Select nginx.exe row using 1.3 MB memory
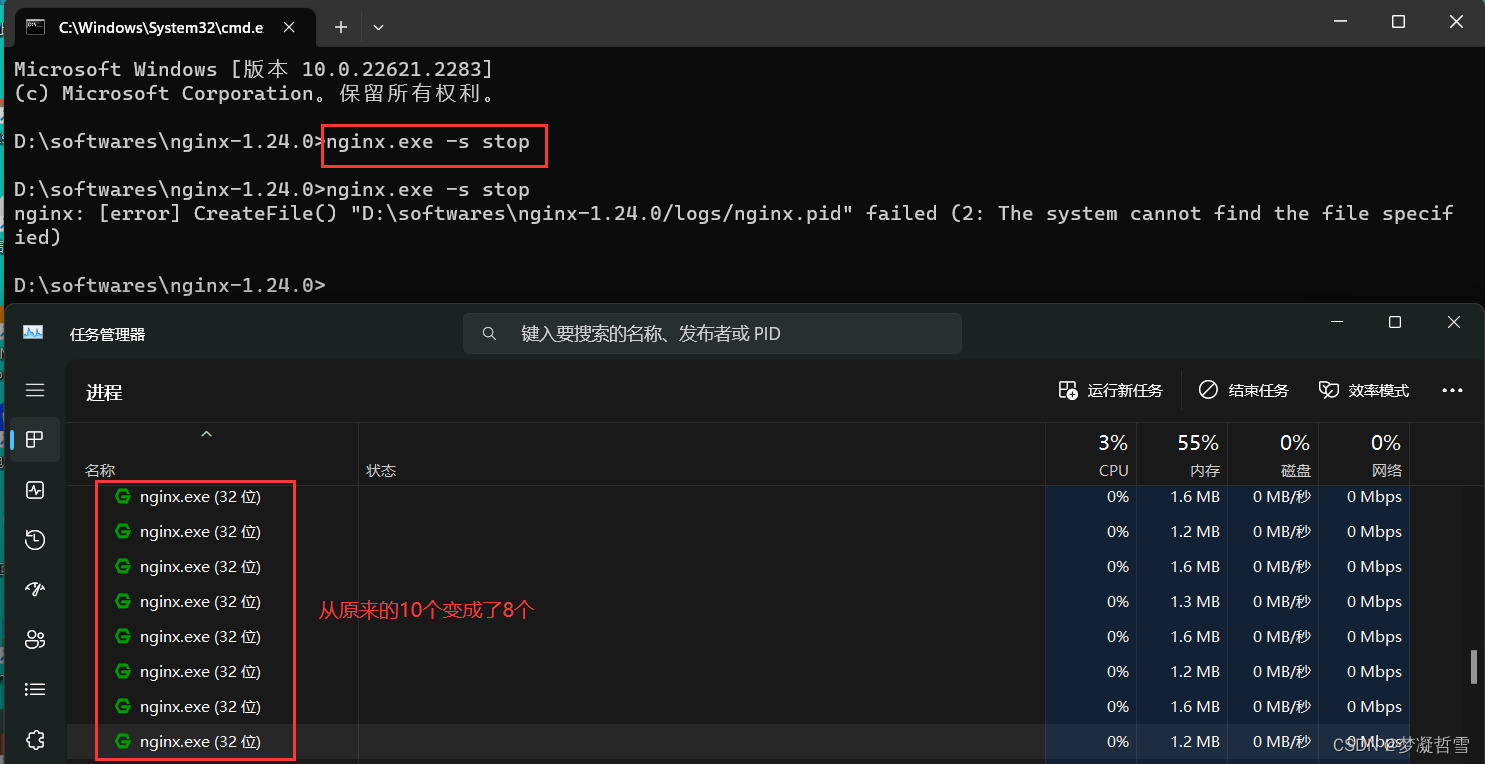 click(738, 601)
